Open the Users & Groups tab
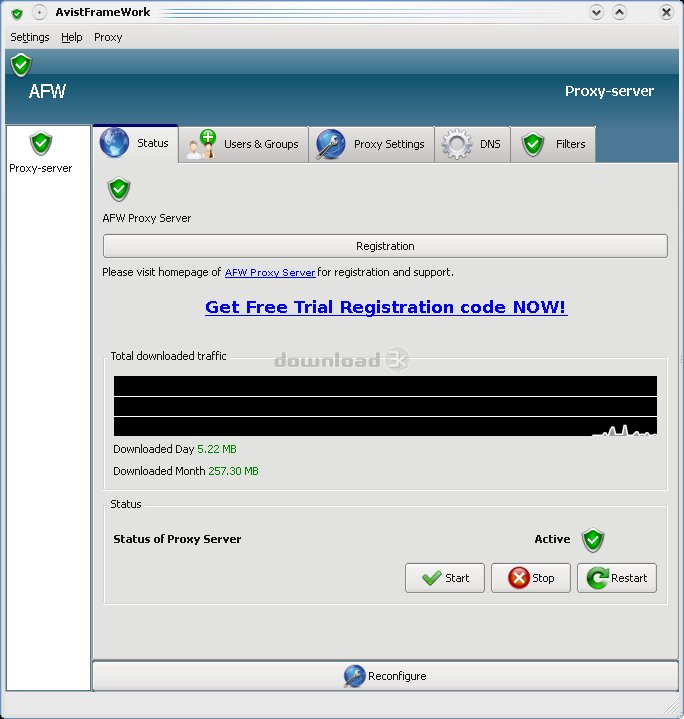This screenshot has width=684, height=719. (243, 144)
